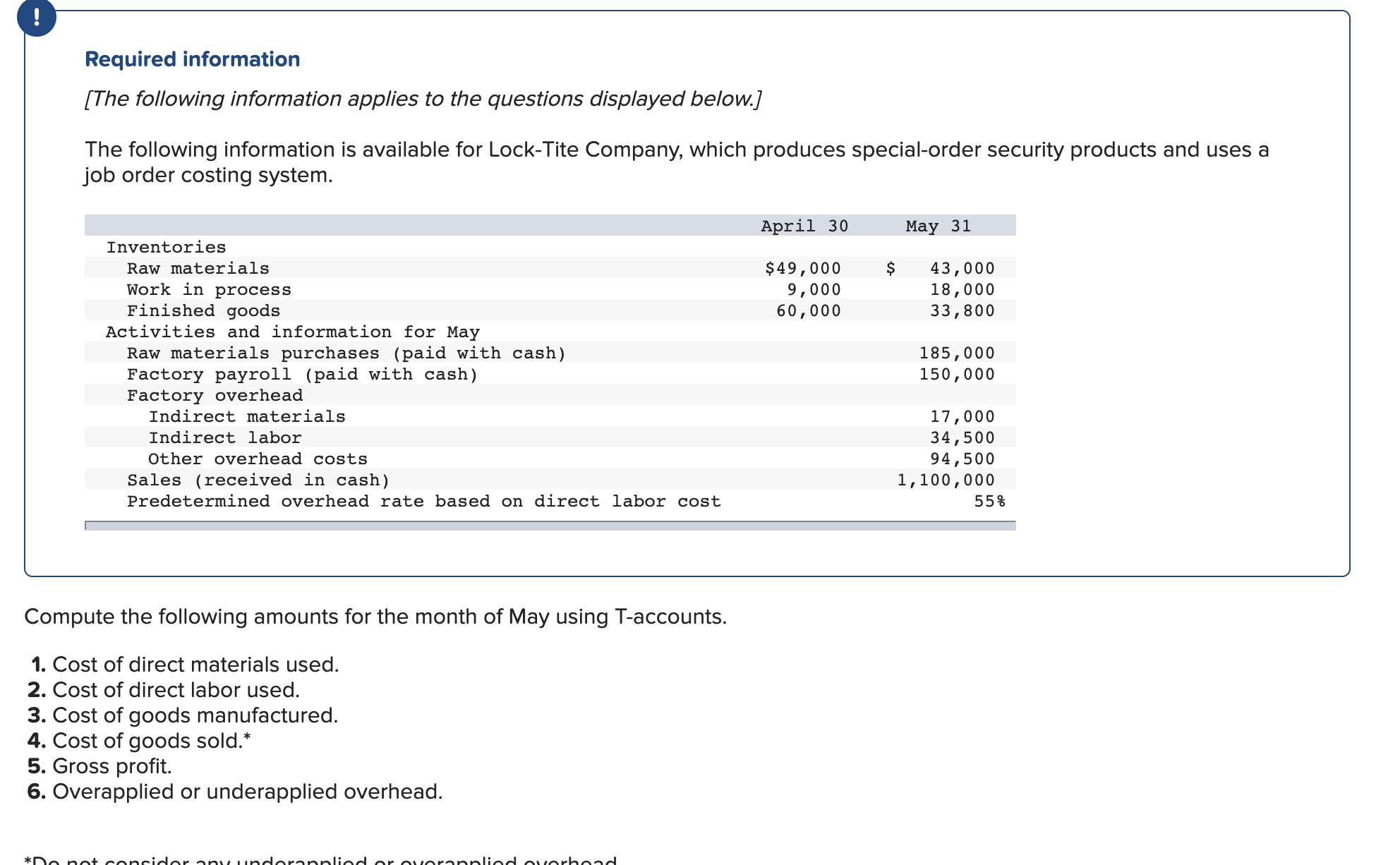This screenshot has width=1400, height=865.
Task: Click the exclamation alert icon
Action: (37, 17)
